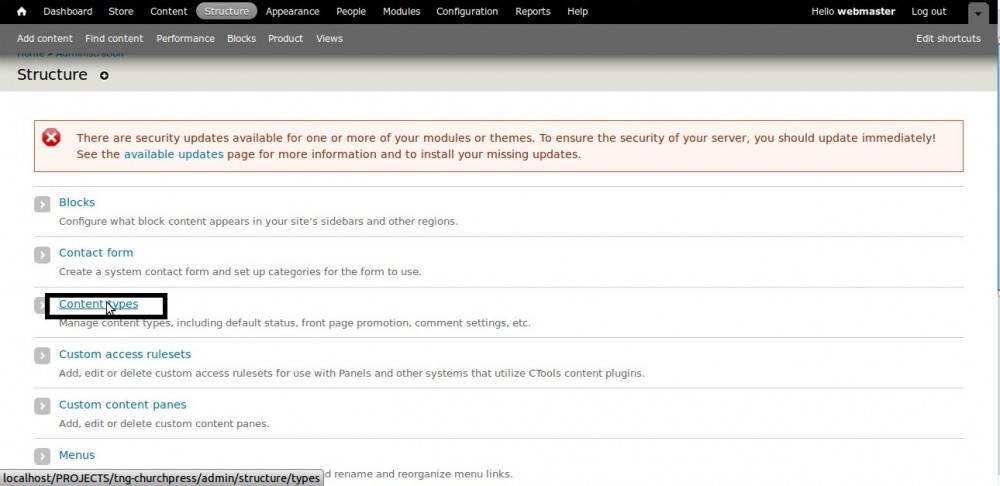
Task: Click the arrow icon beside Contact form
Action: 42,254
